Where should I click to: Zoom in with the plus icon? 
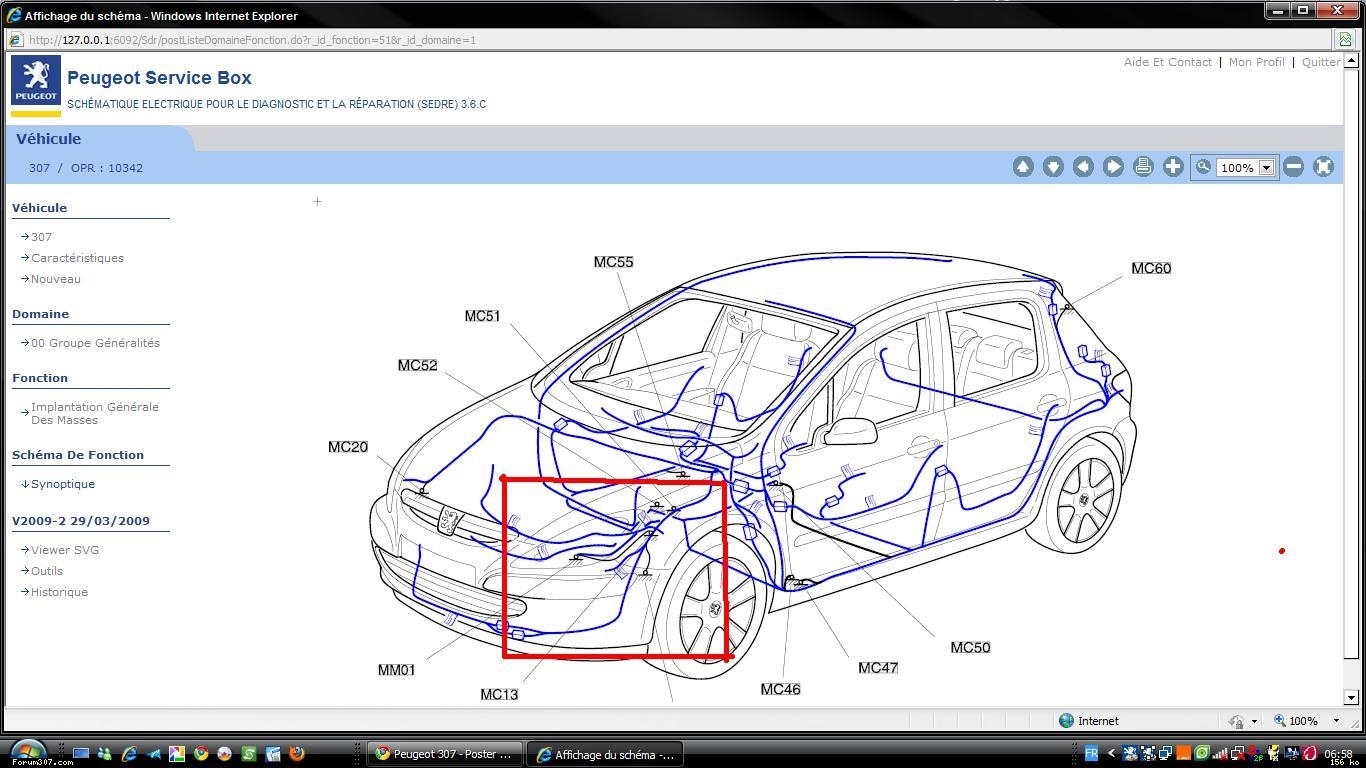[x=1173, y=167]
